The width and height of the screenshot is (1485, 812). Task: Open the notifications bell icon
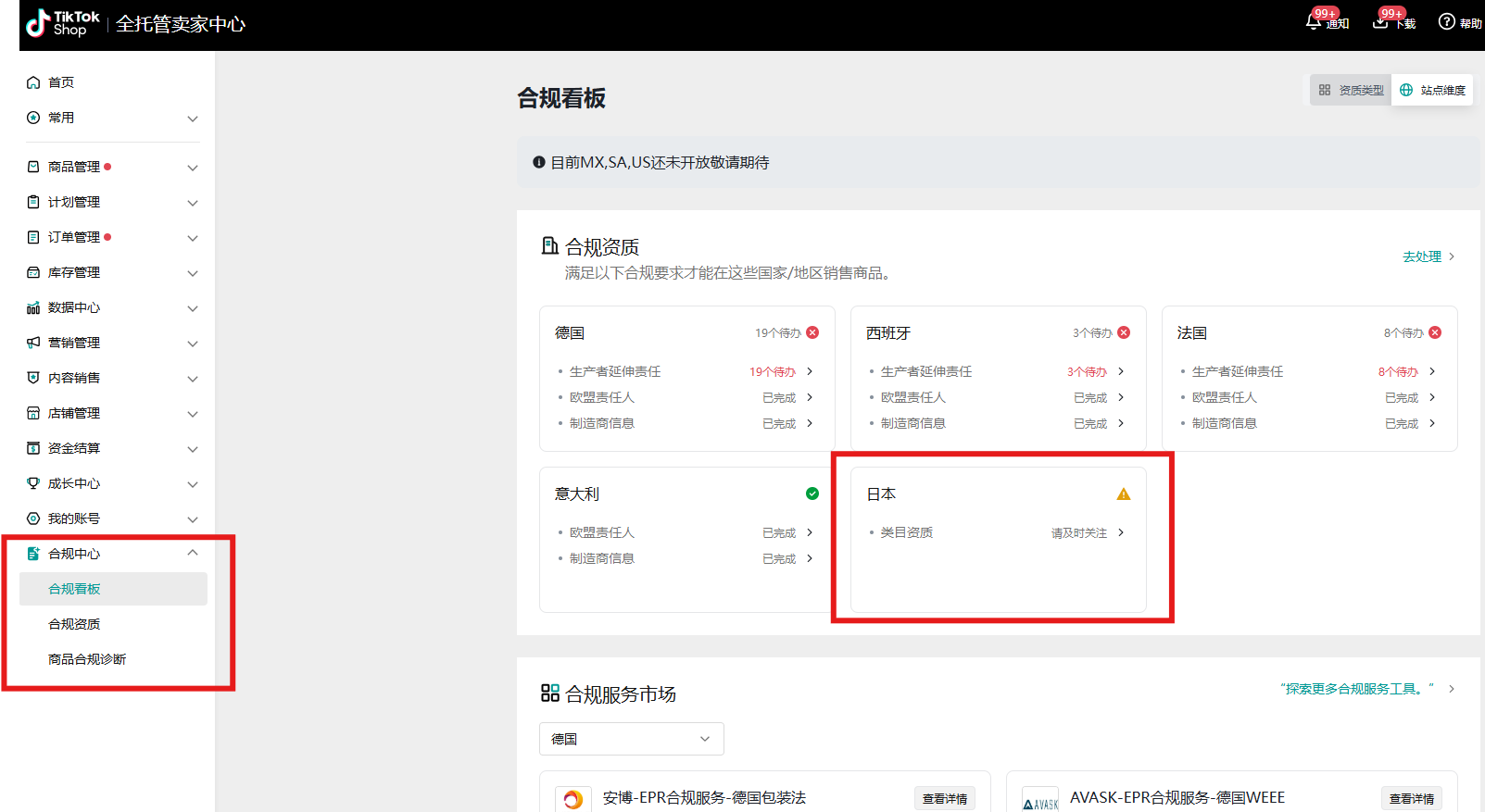[x=1314, y=22]
